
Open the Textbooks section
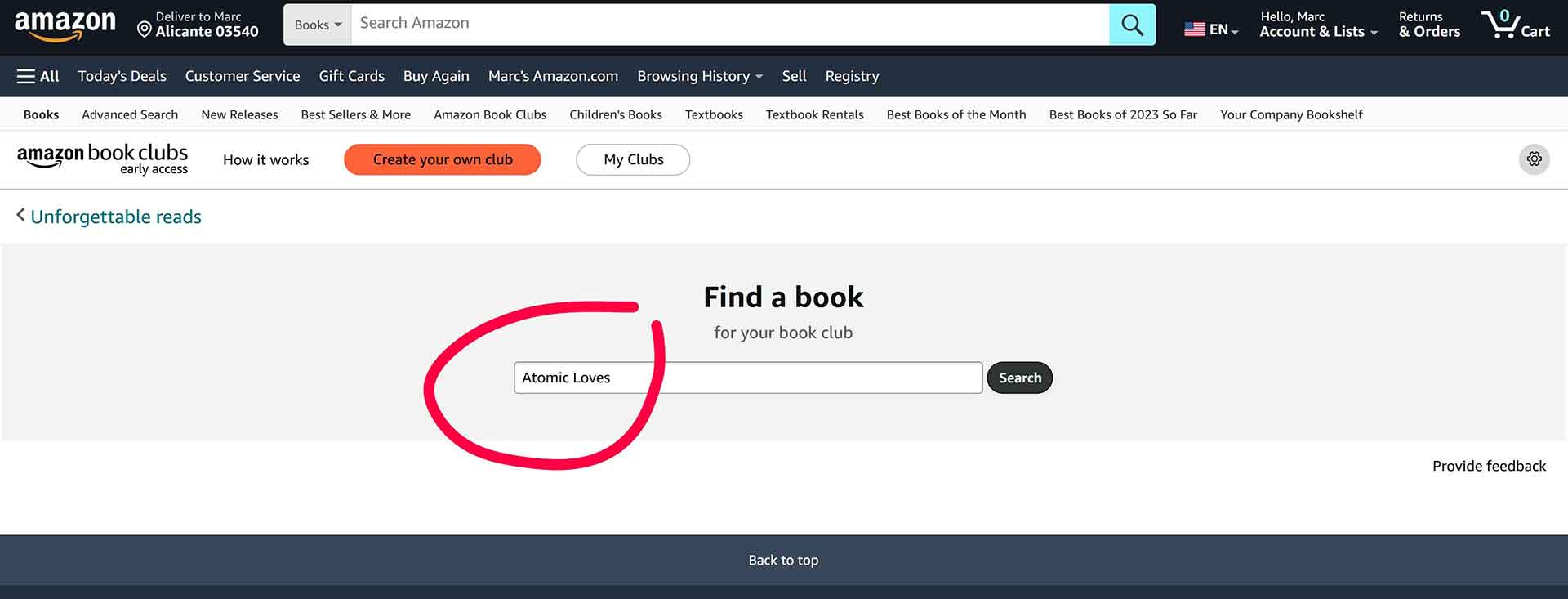714,114
